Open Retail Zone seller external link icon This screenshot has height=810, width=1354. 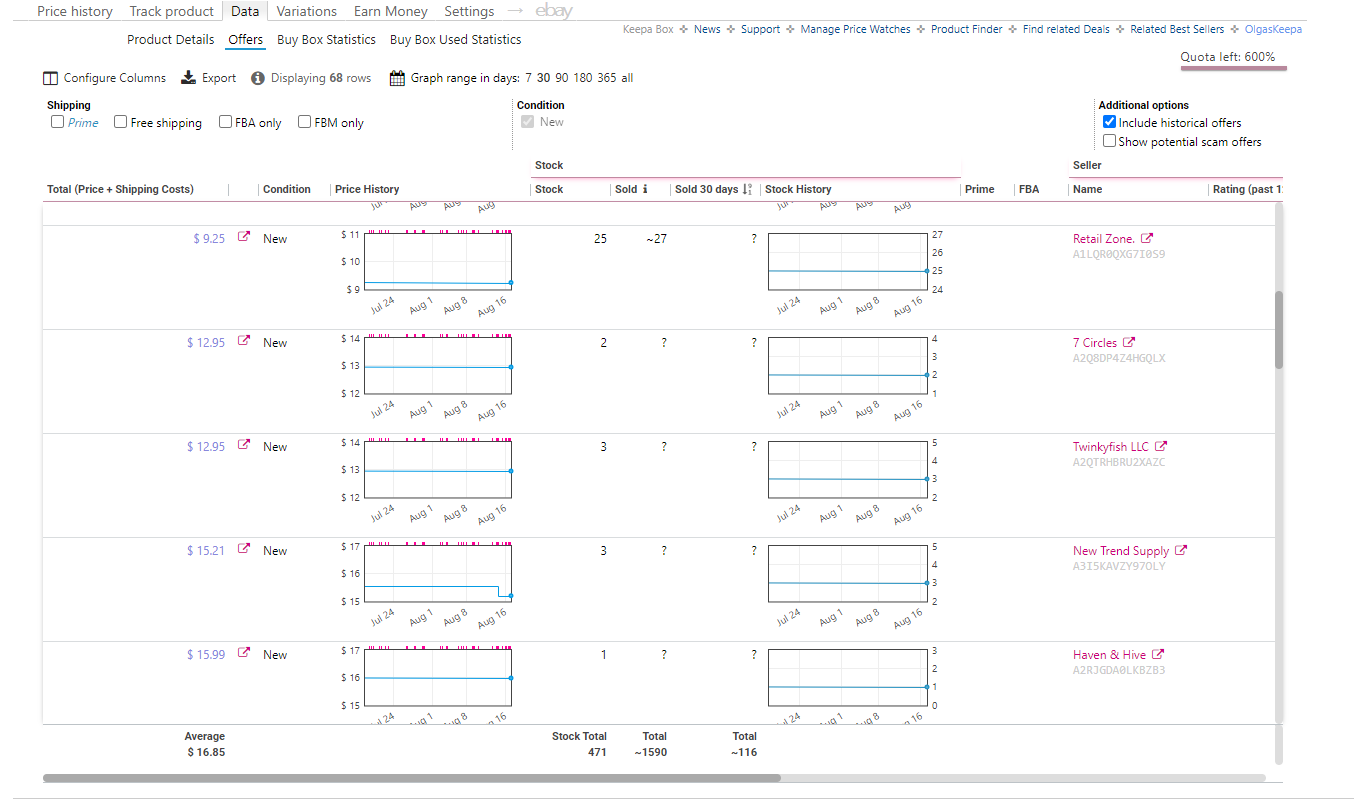pos(1147,238)
